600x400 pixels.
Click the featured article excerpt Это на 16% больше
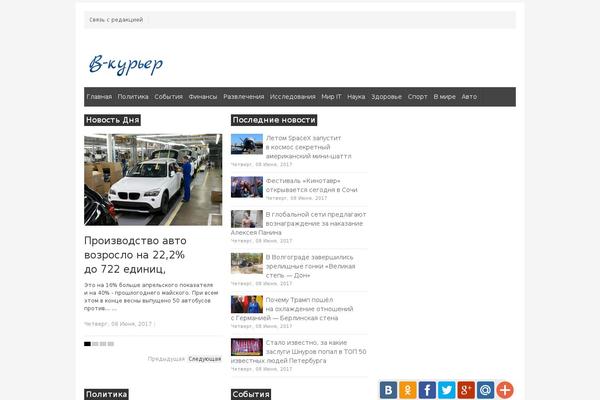click(x=151, y=297)
